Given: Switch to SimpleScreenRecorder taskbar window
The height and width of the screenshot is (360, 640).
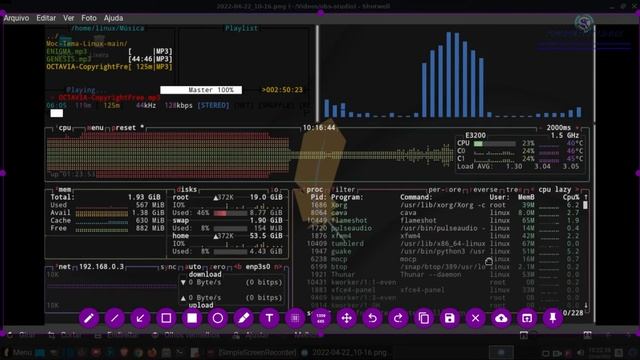Looking at the screenshot, I should (253, 353).
